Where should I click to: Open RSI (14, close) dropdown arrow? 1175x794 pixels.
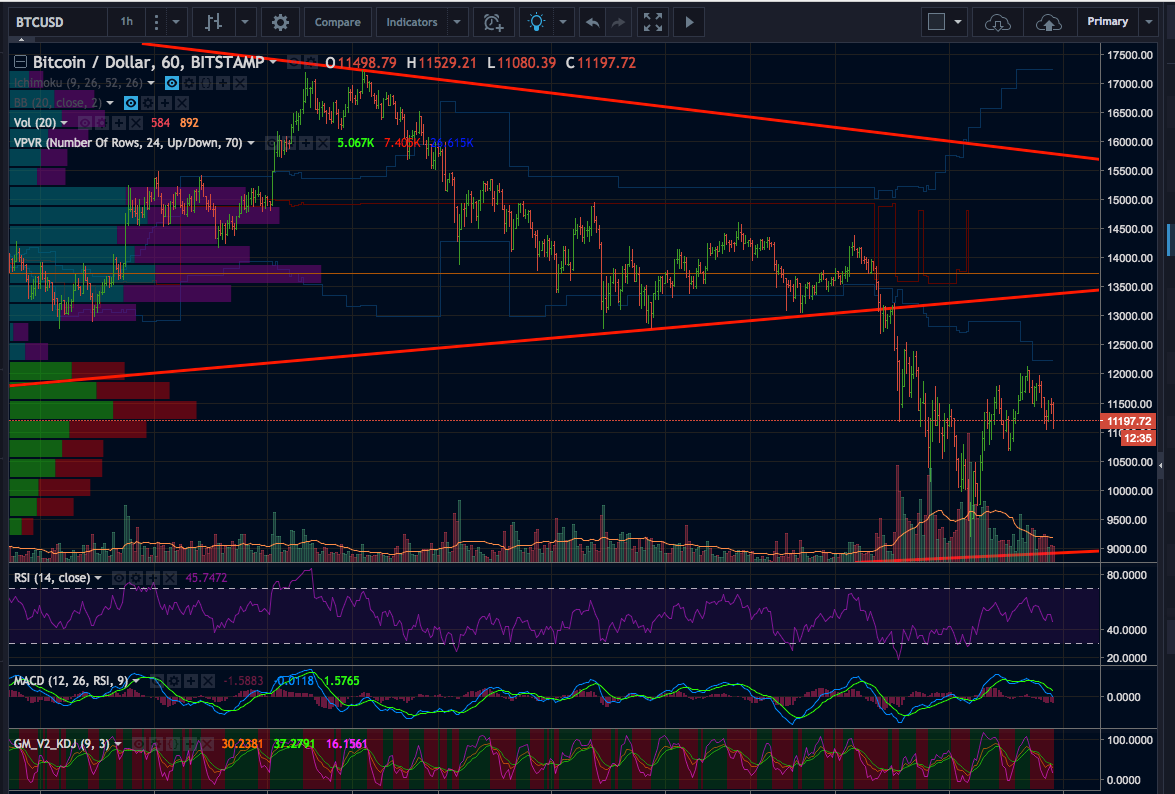(x=97, y=578)
